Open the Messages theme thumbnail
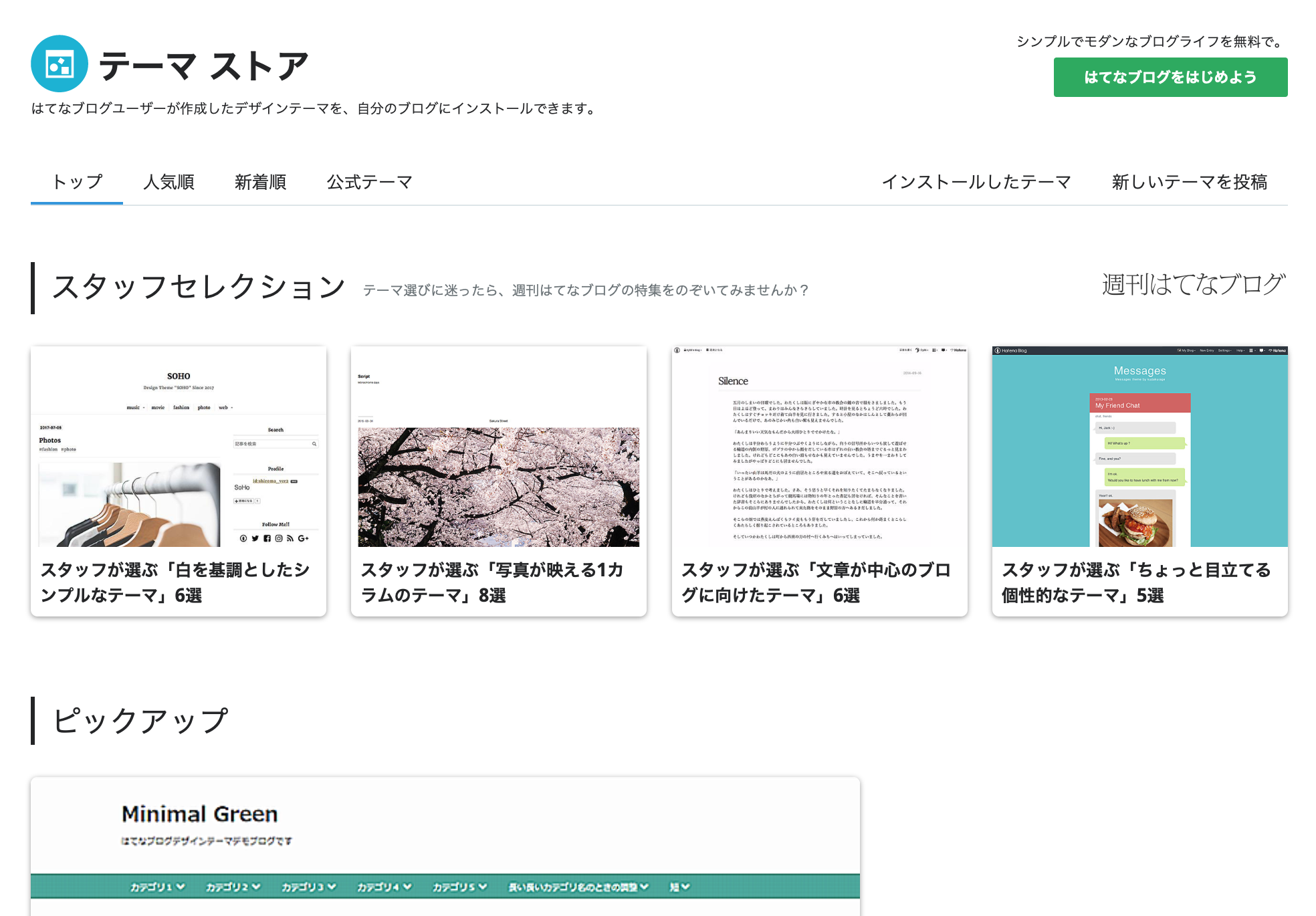The image size is (1316, 916). pos(1140,447)
